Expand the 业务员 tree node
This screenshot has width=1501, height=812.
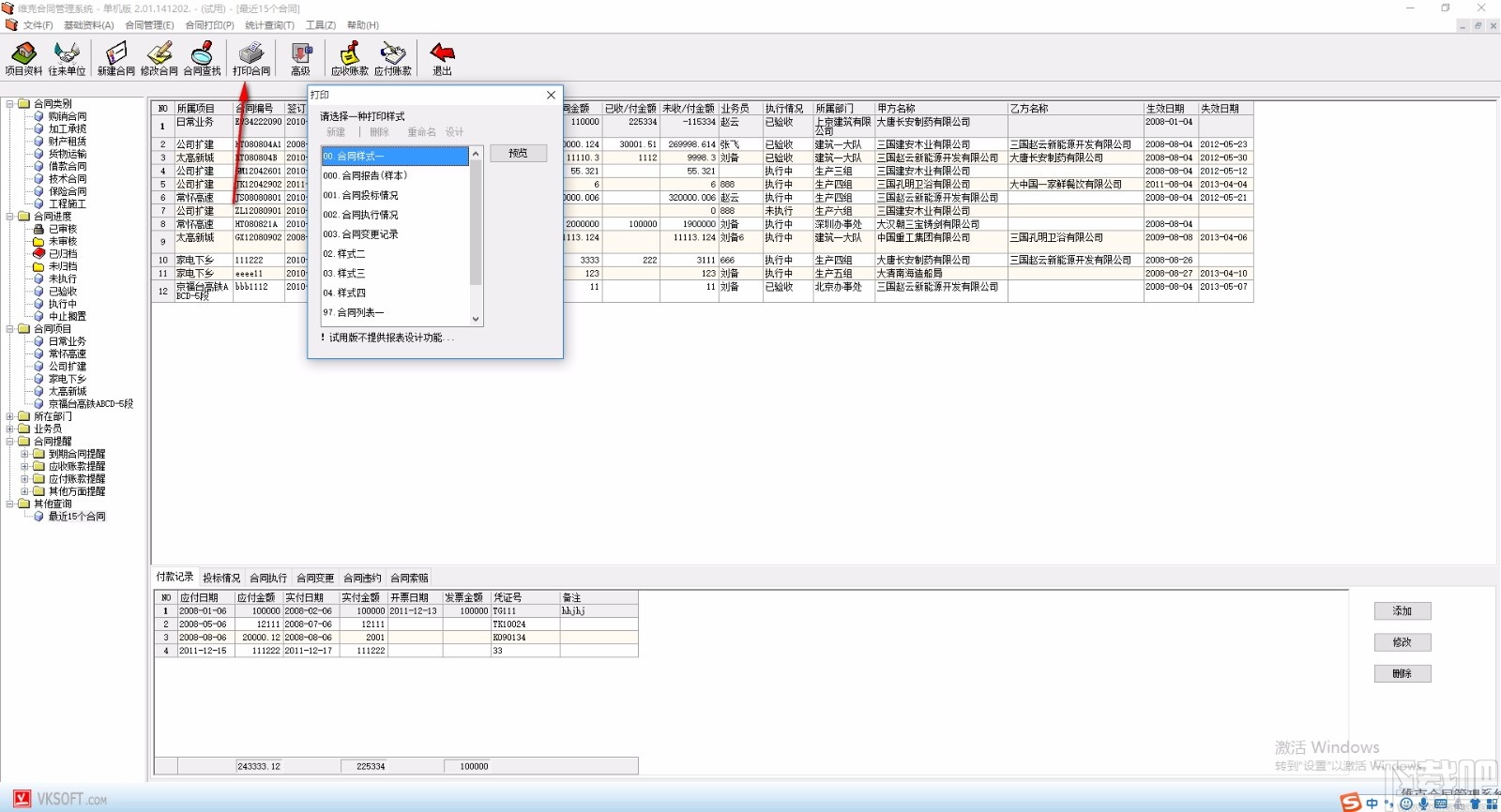tap(10, 429)
